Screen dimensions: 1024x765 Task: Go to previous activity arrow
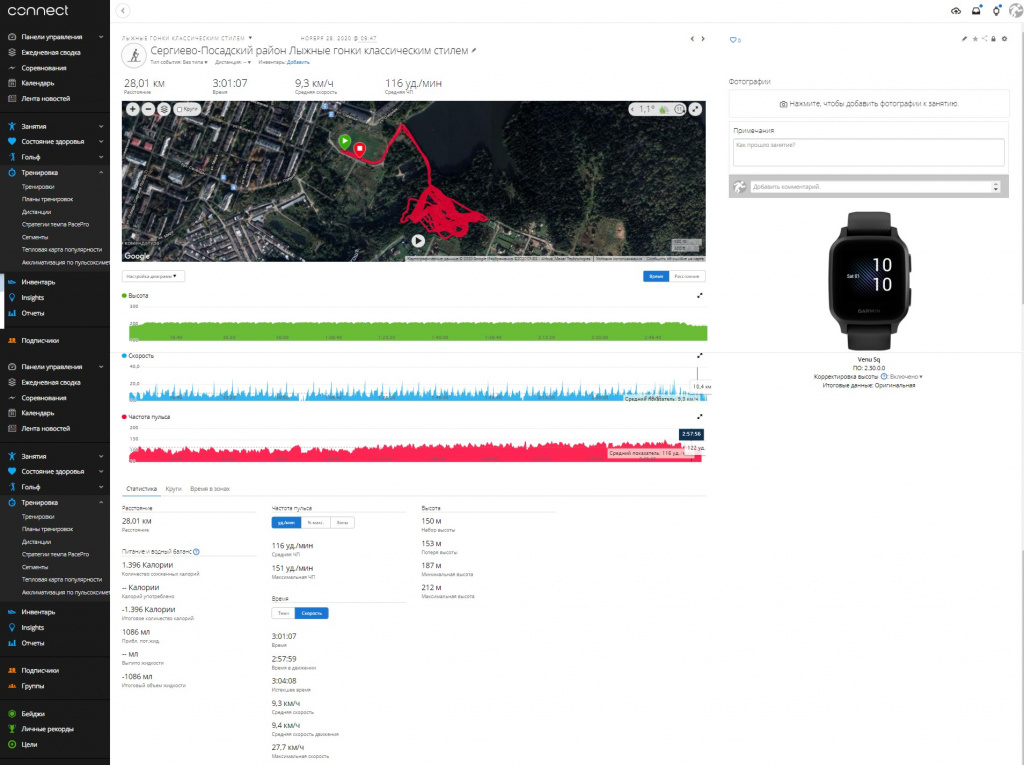[692, 39]
